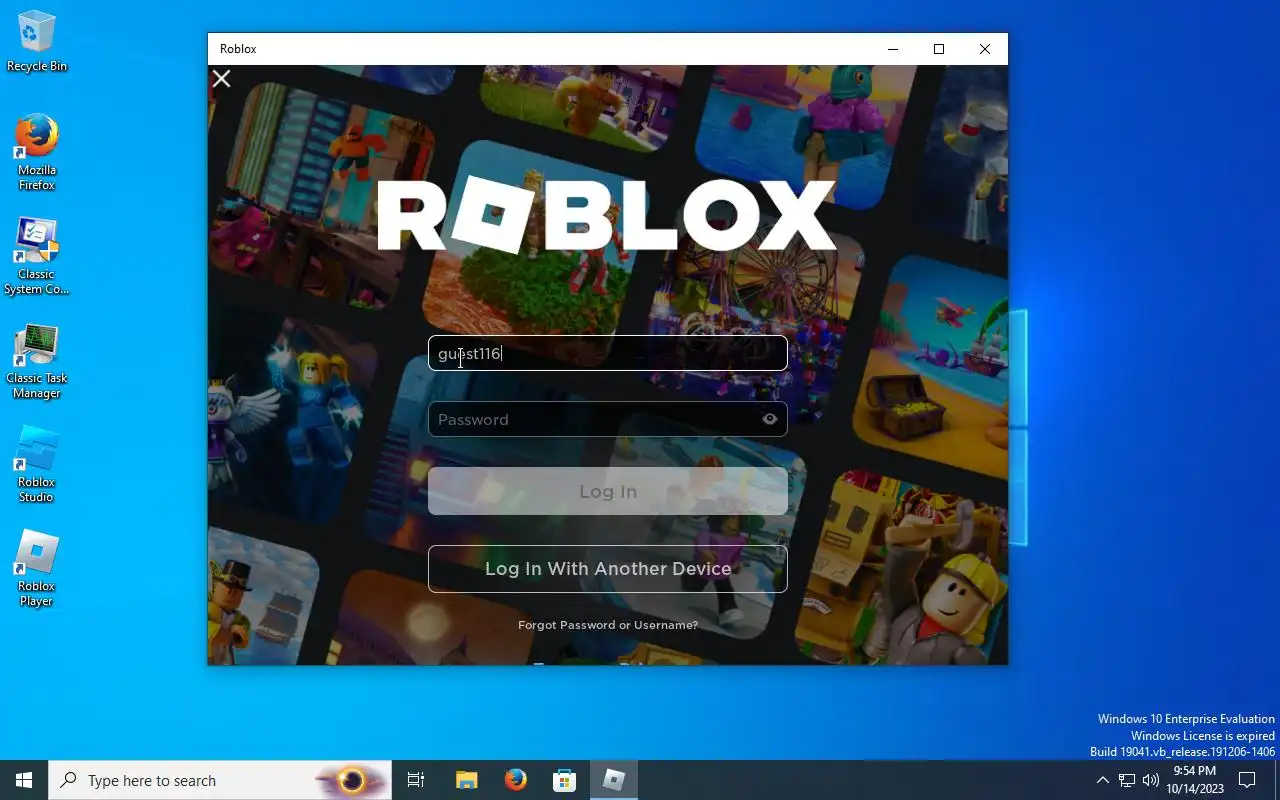1280x800 pixels.
Task: Launch Firefox from the taskbar
Action: point(516,780)
